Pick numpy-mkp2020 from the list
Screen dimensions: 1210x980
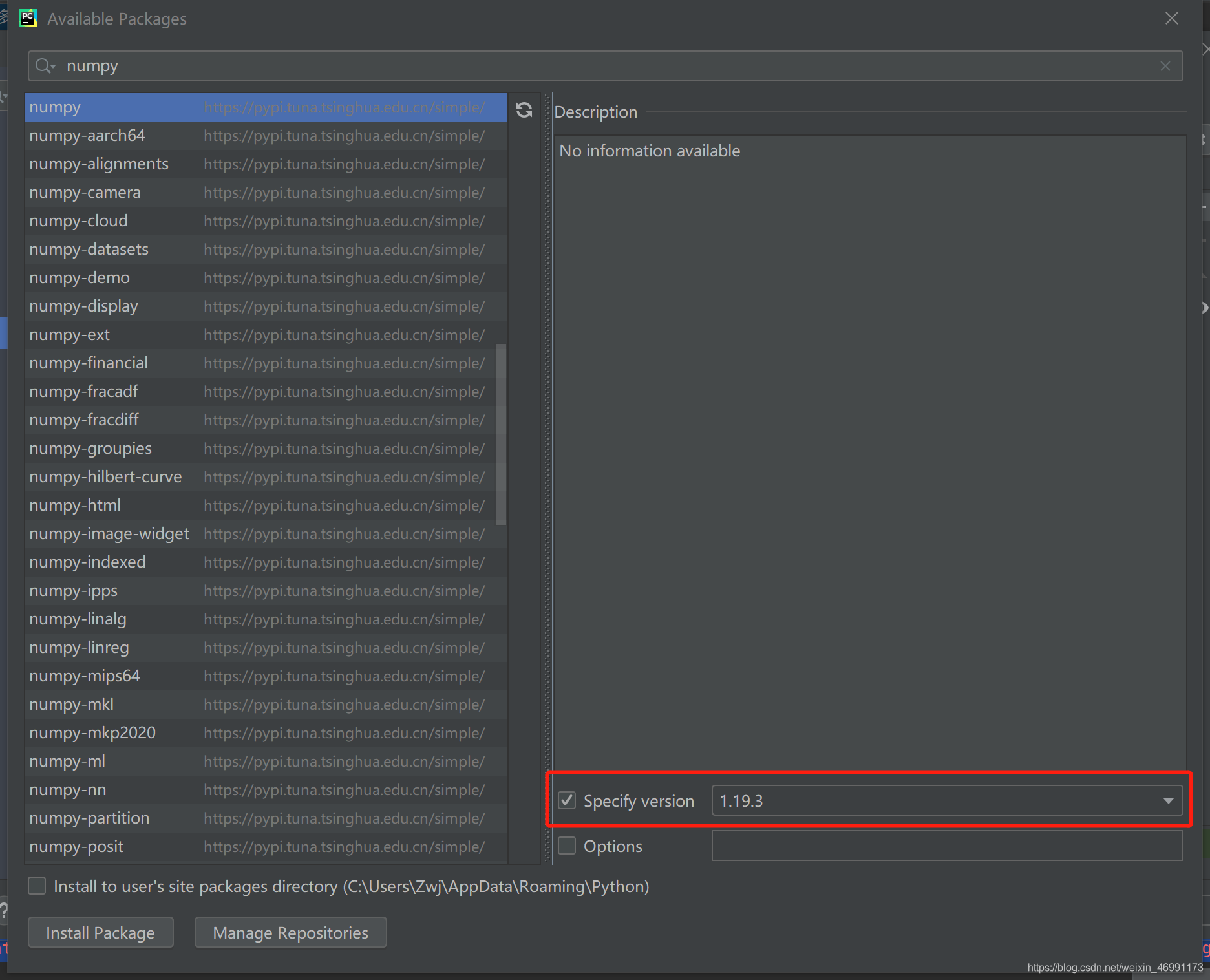(266, 733)
